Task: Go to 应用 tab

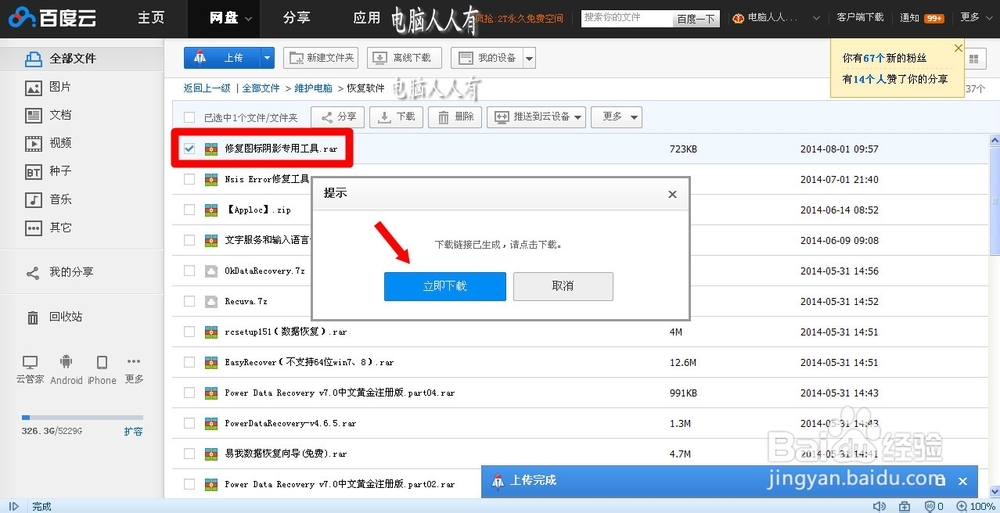Action: (x=367, y=18)
